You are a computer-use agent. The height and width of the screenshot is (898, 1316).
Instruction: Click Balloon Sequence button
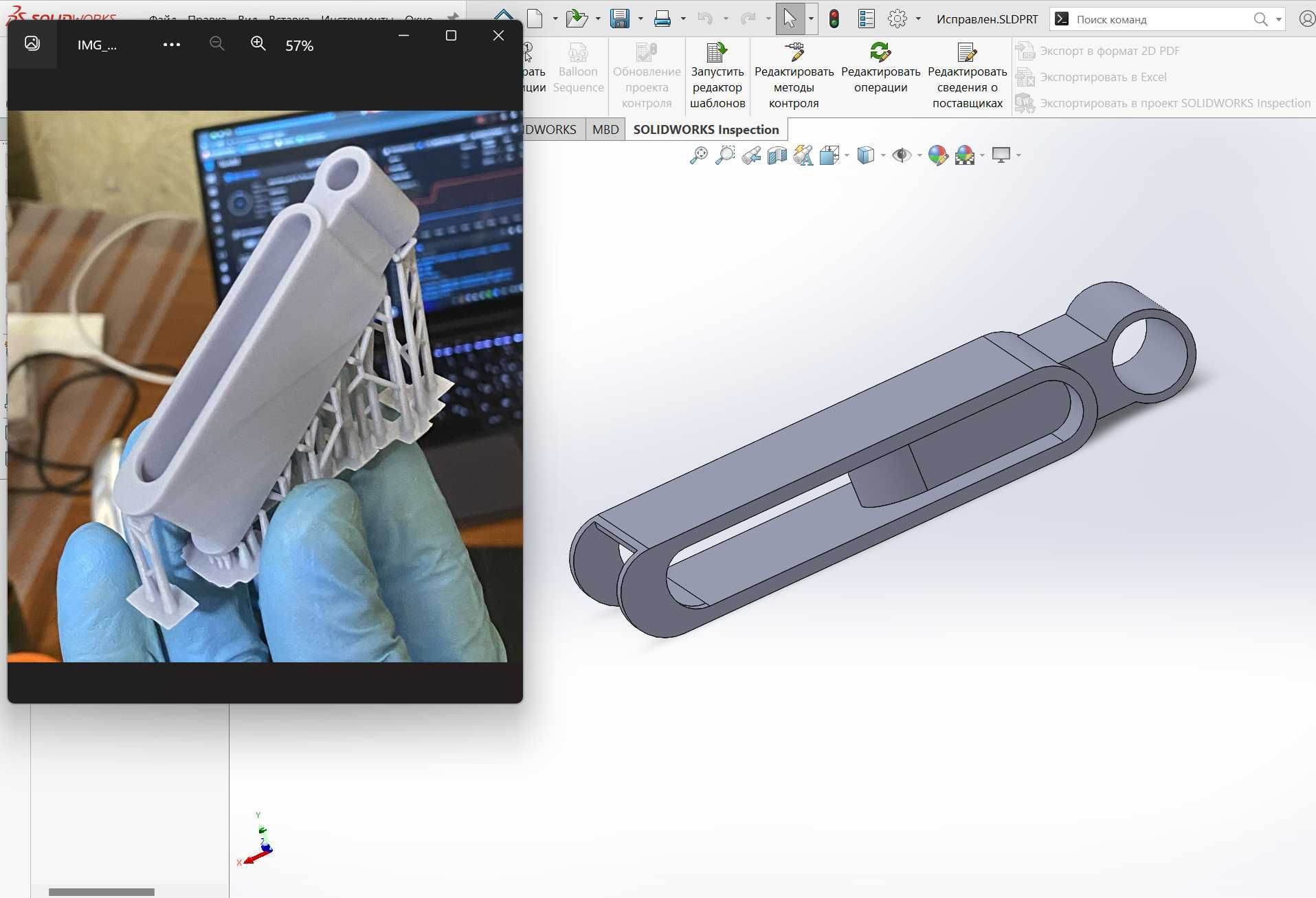click(x=578, y=68)
